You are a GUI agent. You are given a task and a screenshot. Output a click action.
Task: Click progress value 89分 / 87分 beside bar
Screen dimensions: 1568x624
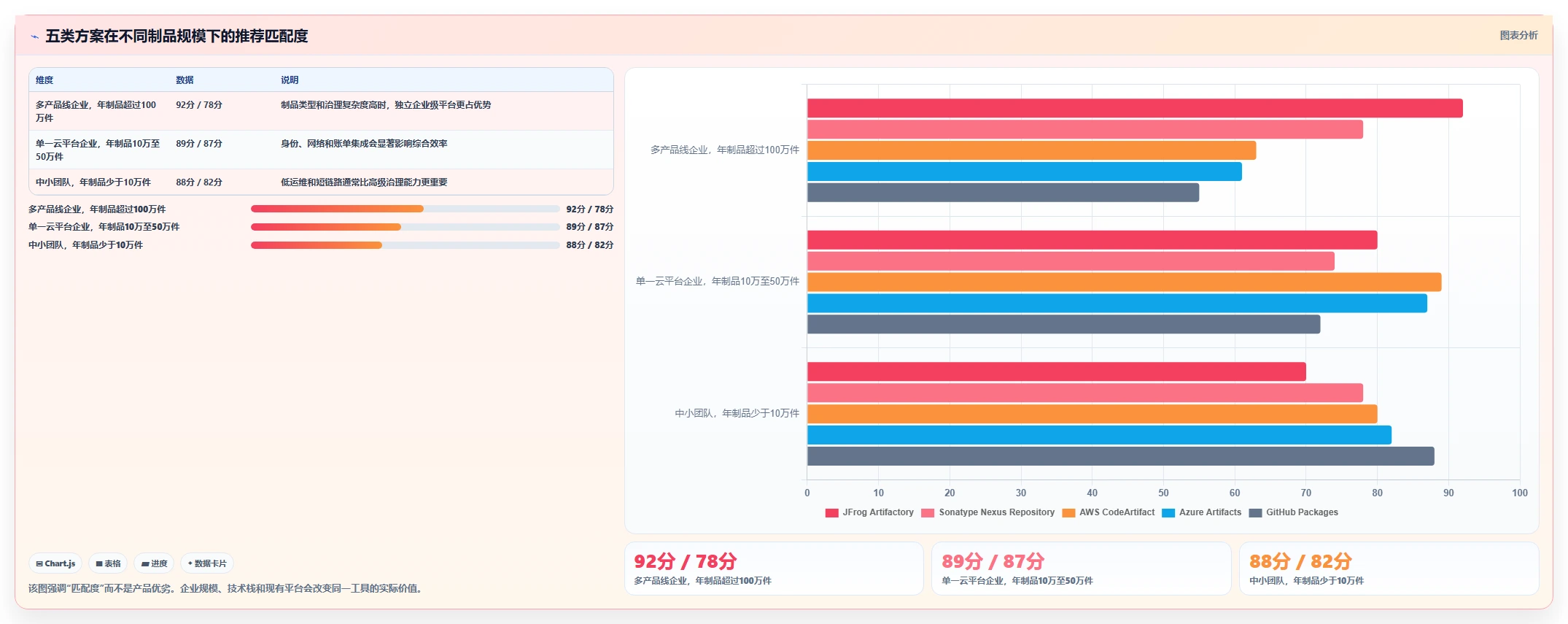click(x=589, y=227)
